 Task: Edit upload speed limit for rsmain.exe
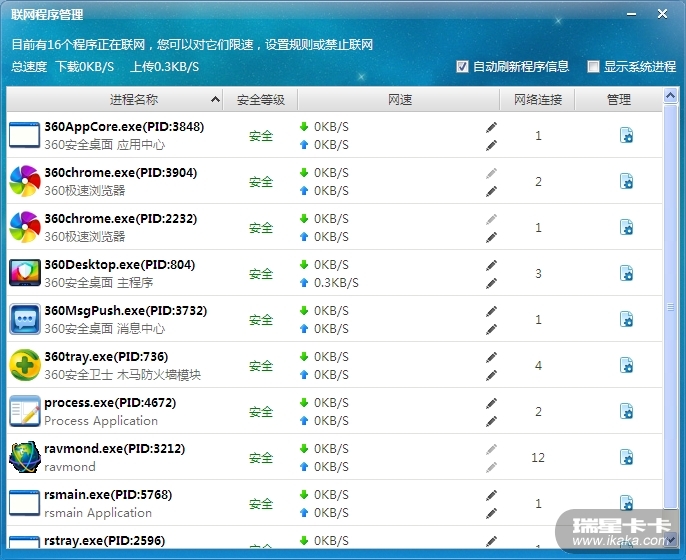[x=491, y=513]
